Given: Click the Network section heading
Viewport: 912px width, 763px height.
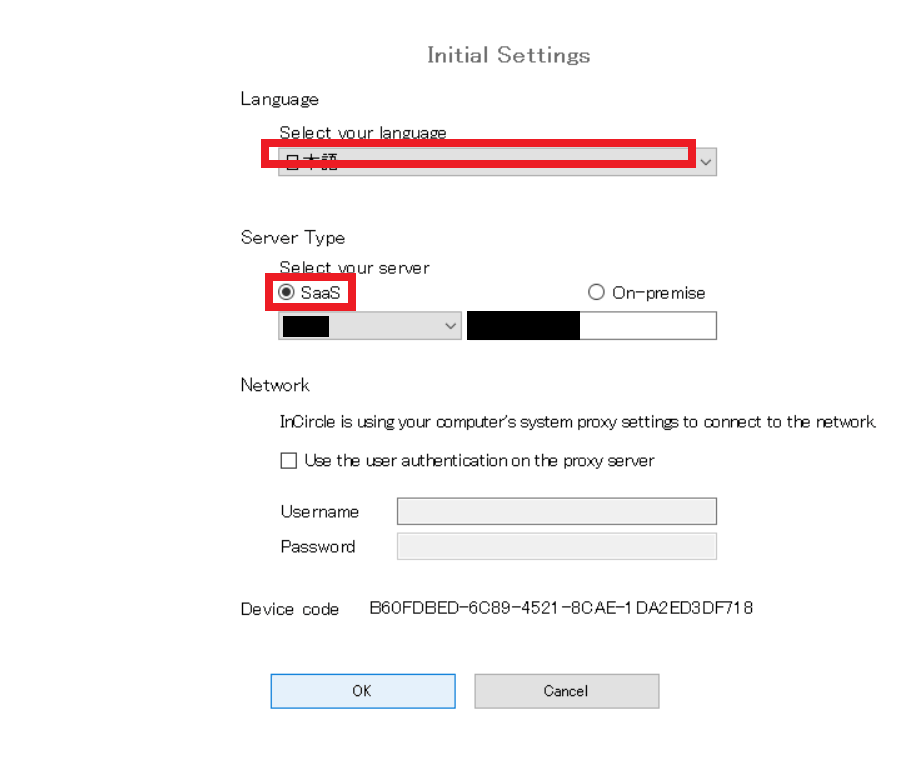Looking at the screenshot, I should 275,385.
